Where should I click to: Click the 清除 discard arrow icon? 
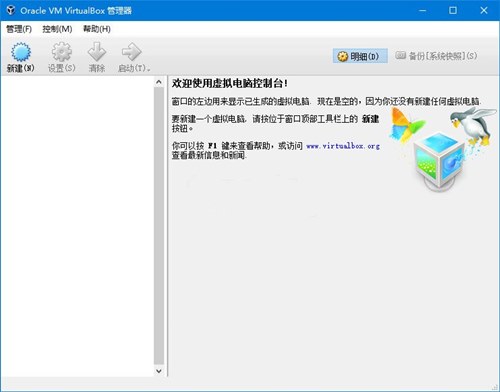(97, 52)
